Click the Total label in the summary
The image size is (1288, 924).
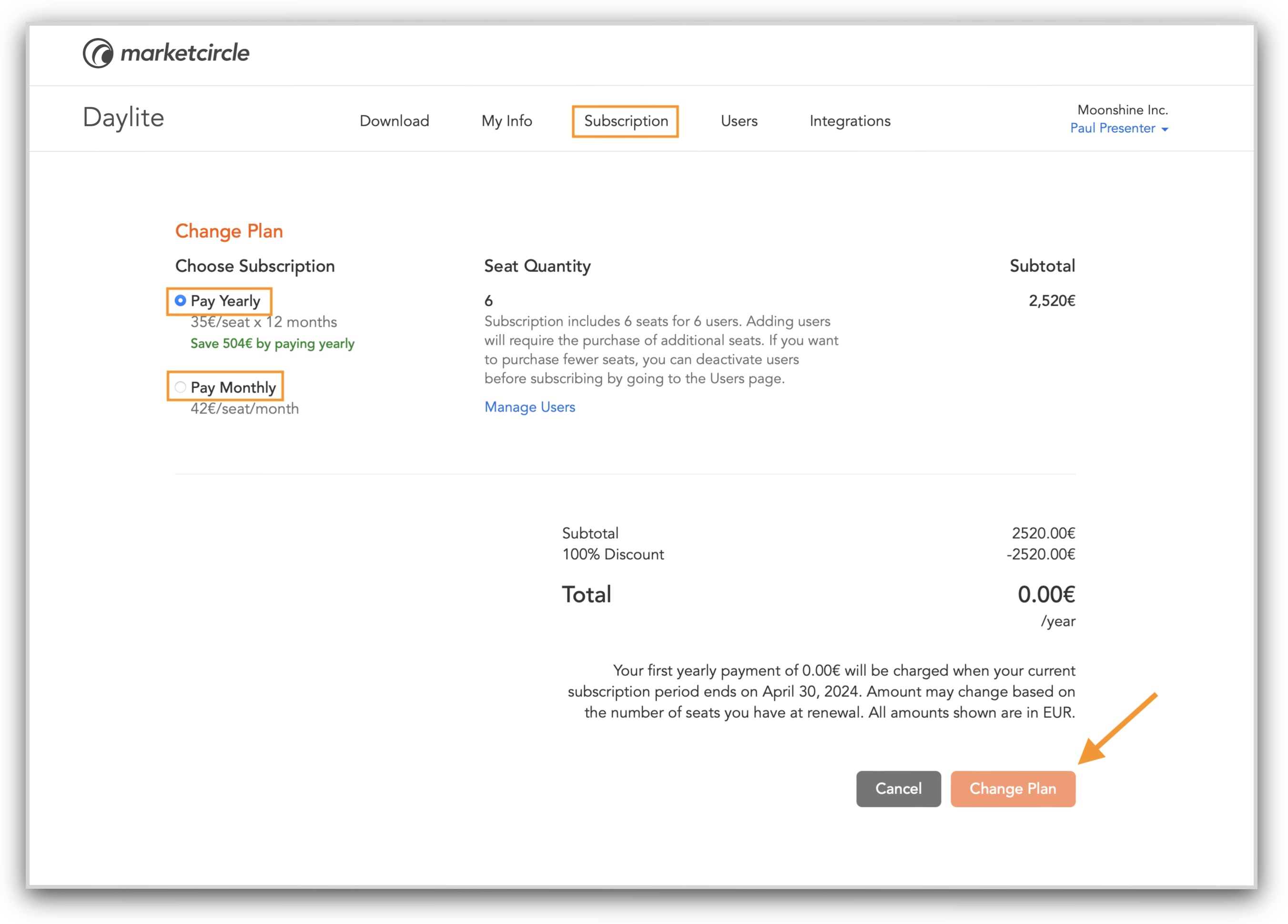587,594
